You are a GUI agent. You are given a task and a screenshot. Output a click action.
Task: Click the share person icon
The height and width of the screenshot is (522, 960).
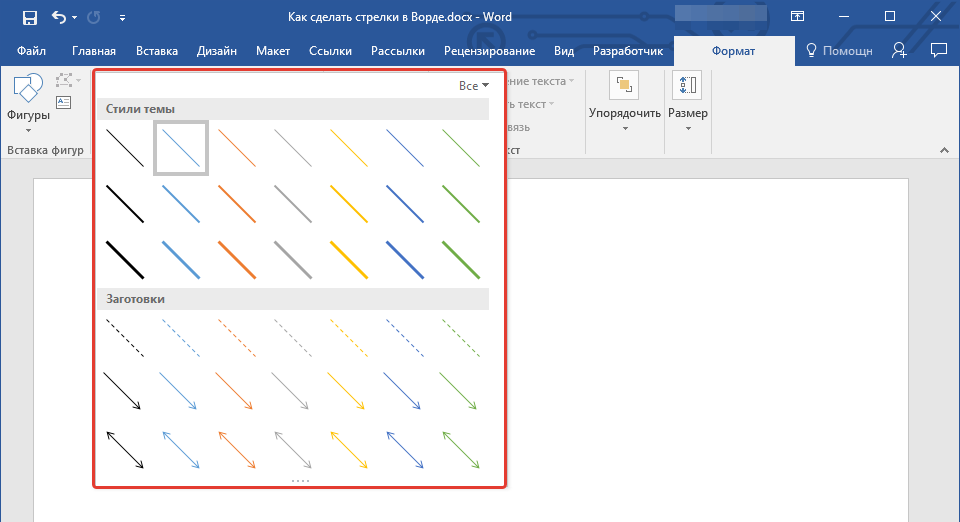tap(900, 50)
